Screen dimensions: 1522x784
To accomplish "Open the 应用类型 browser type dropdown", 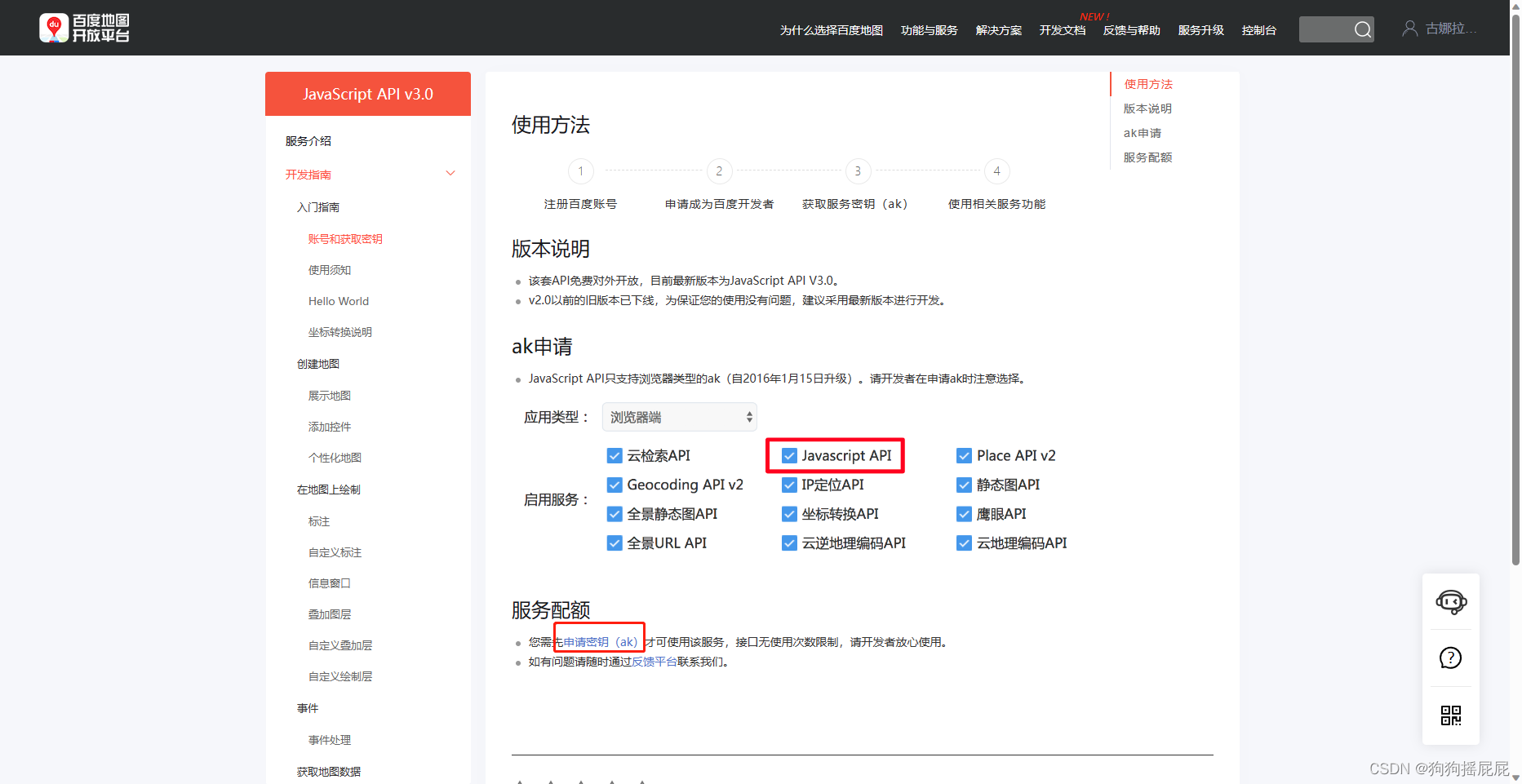I will (679, 416).
